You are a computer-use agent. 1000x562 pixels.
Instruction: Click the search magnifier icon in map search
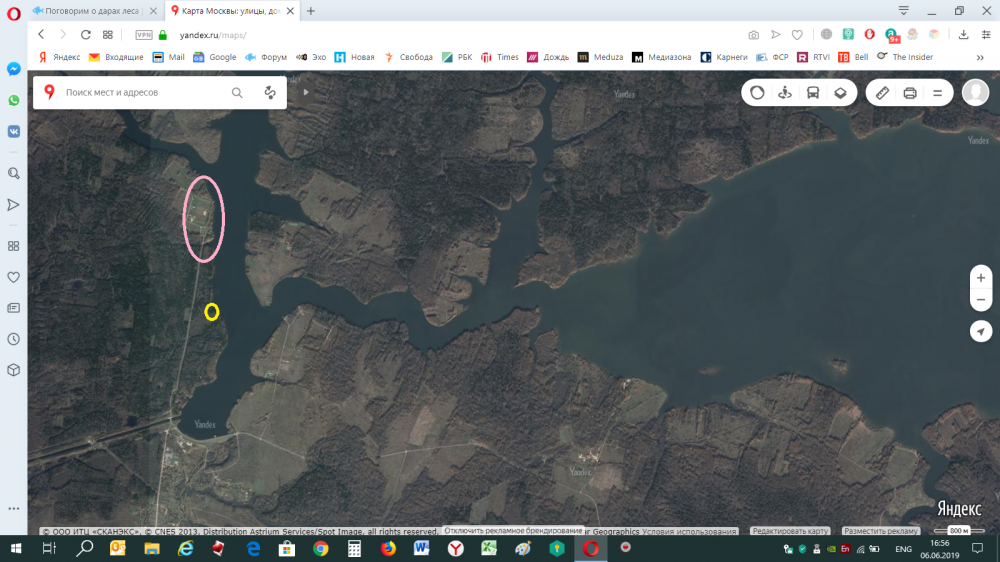point(237,93)
